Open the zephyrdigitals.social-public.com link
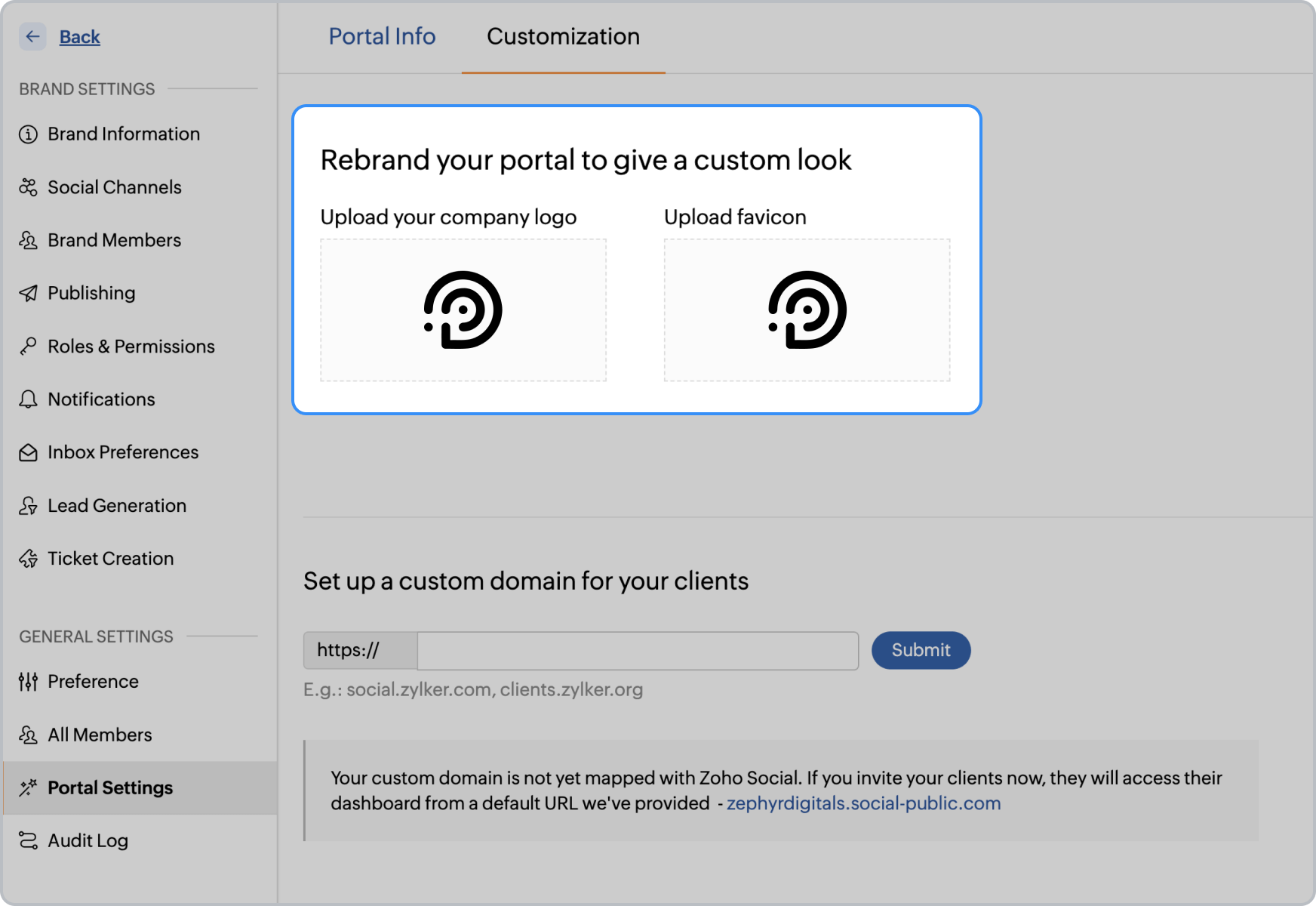This screenshot has height=906, width=1316. [x=863, y=803]
